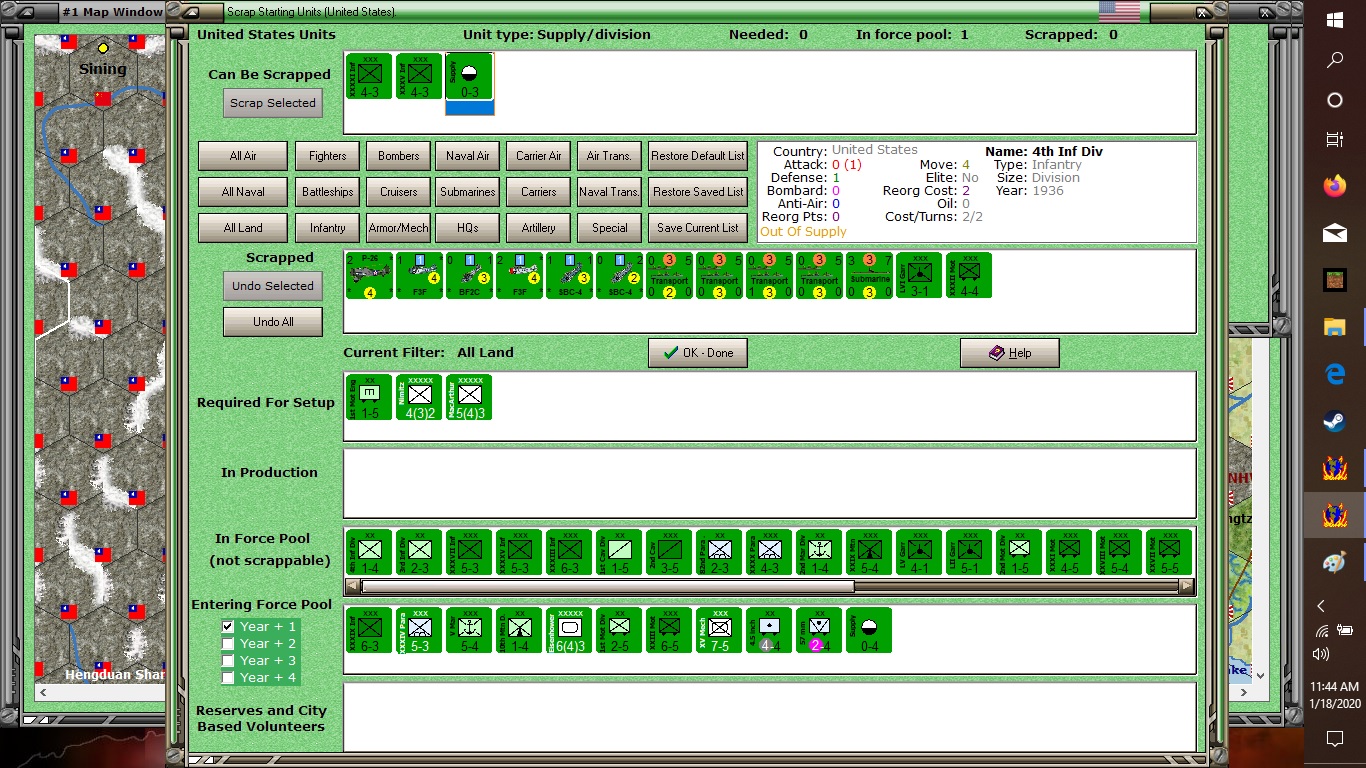
Task: Select the V Mar 5-4 marine unit
Action: (x=469, y=630)
